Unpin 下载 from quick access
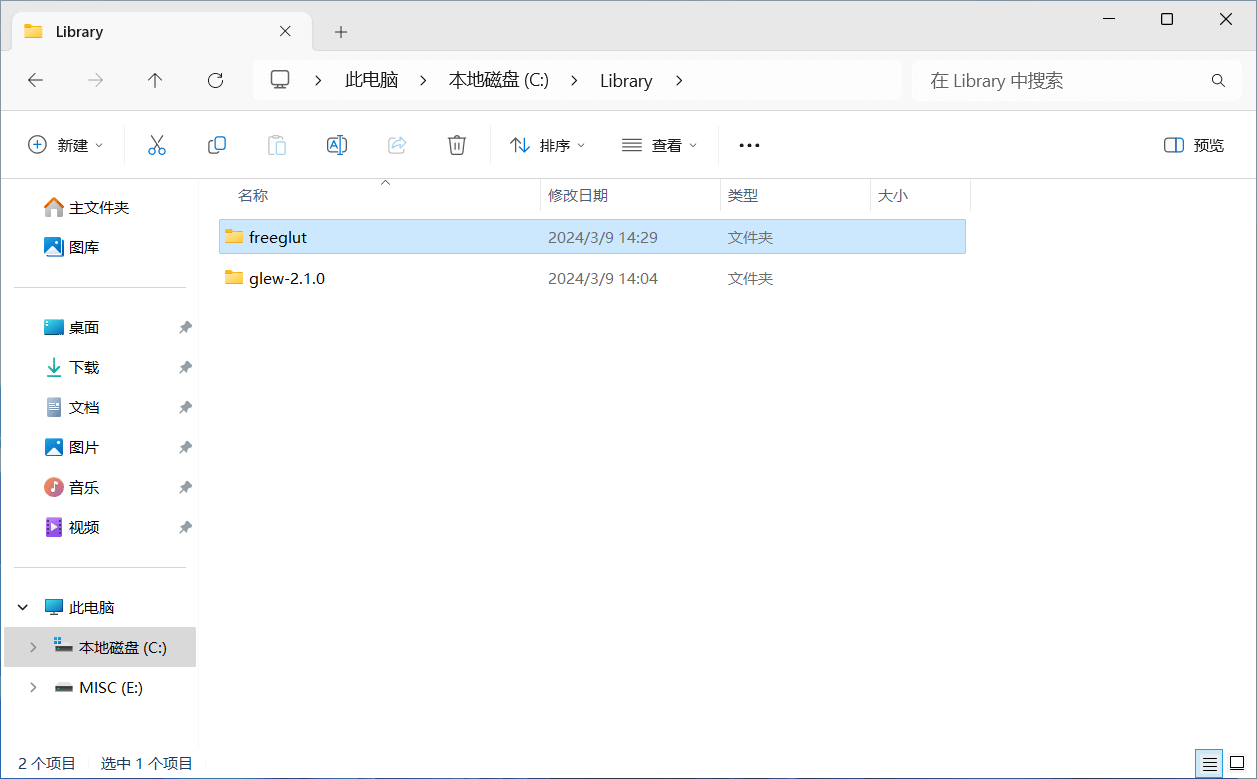 click(x=185, y=368)
